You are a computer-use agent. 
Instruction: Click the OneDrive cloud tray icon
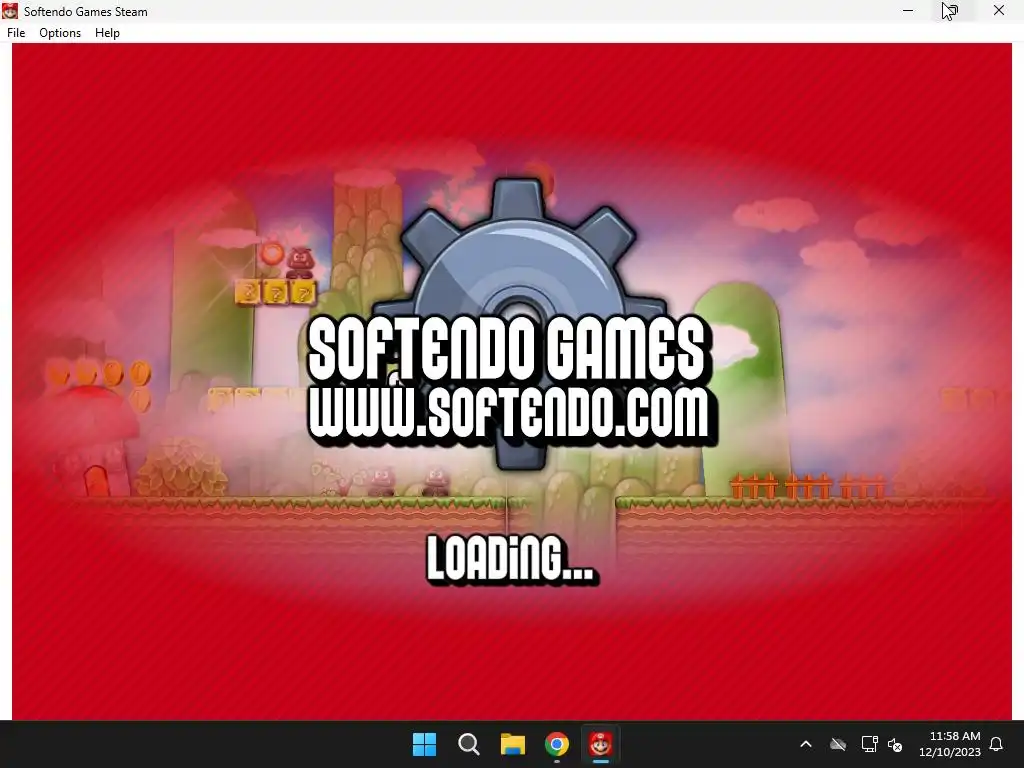click(838, 744)
